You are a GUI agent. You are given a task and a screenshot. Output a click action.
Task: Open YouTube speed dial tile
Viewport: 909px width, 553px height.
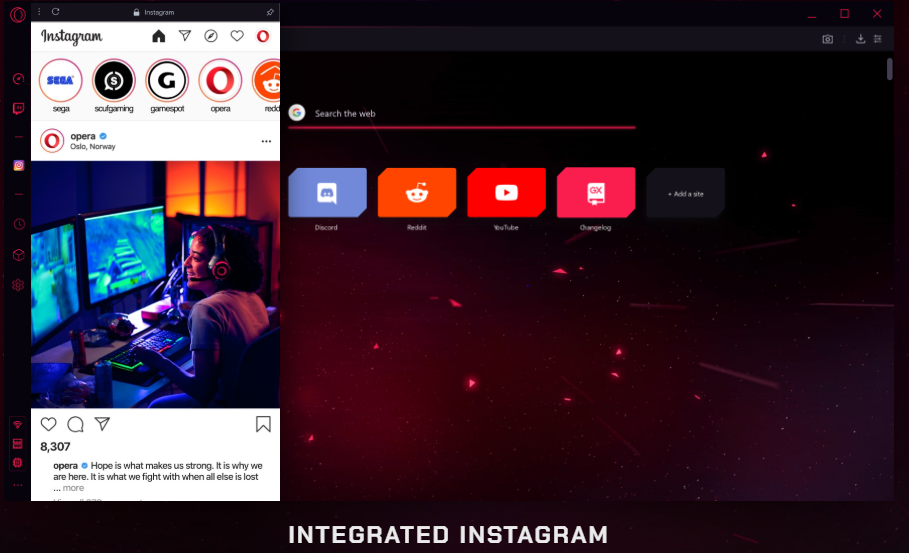507,192
